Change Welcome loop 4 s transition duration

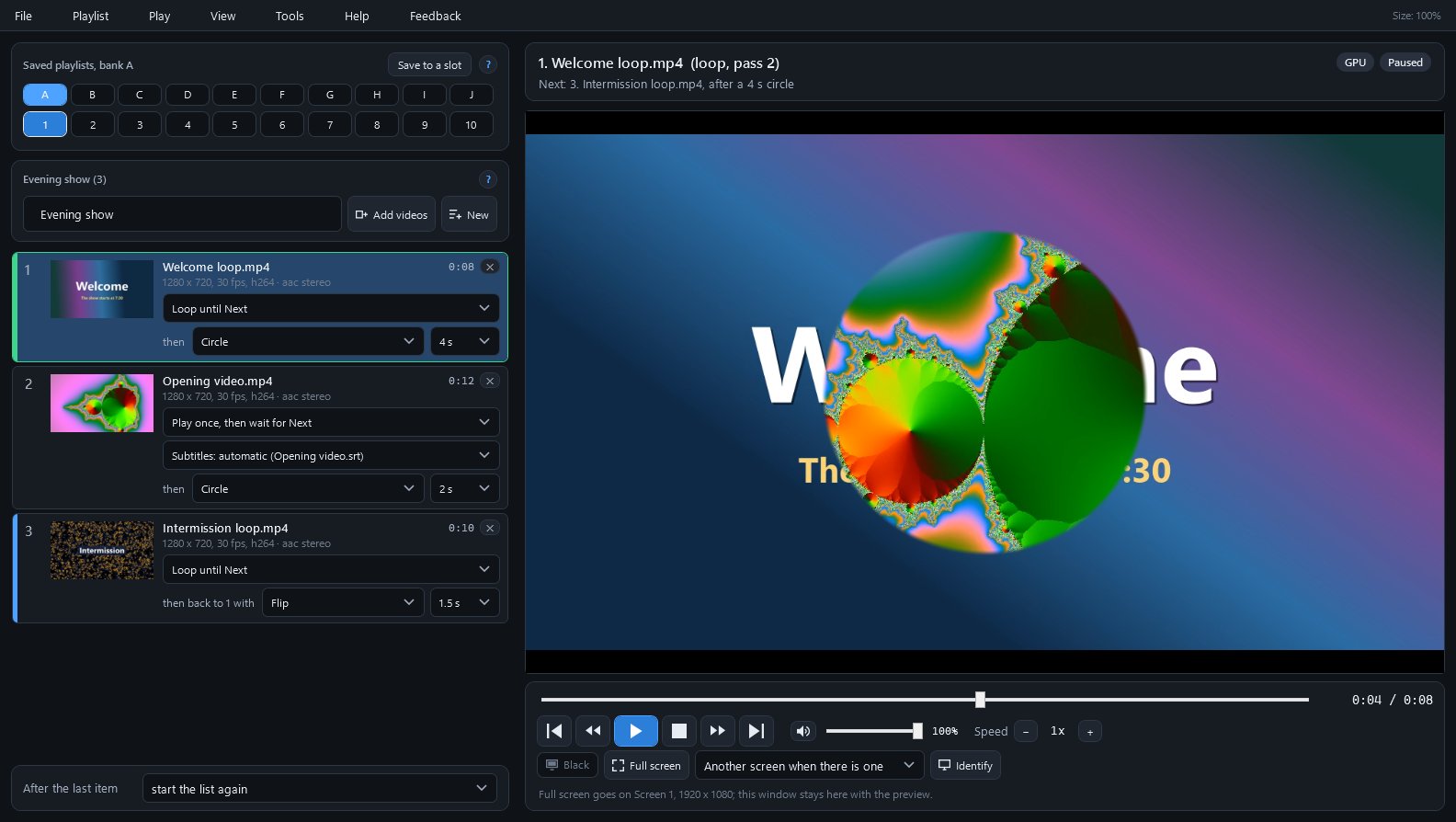[x=465, y=341]
